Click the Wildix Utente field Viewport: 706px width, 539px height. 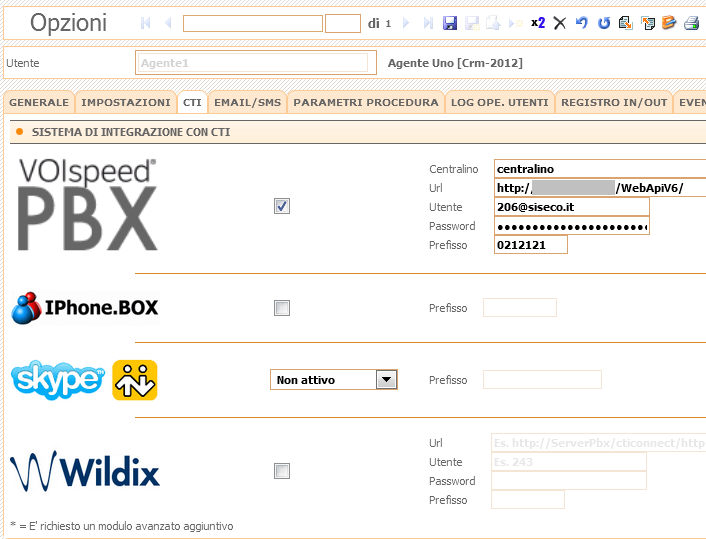(x=569, y=462)
